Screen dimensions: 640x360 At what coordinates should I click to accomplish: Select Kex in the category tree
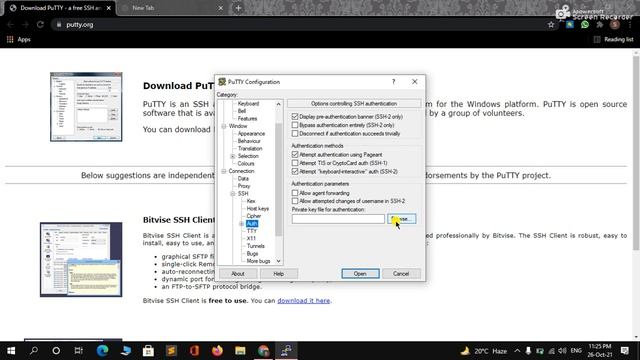coord(251,201)
